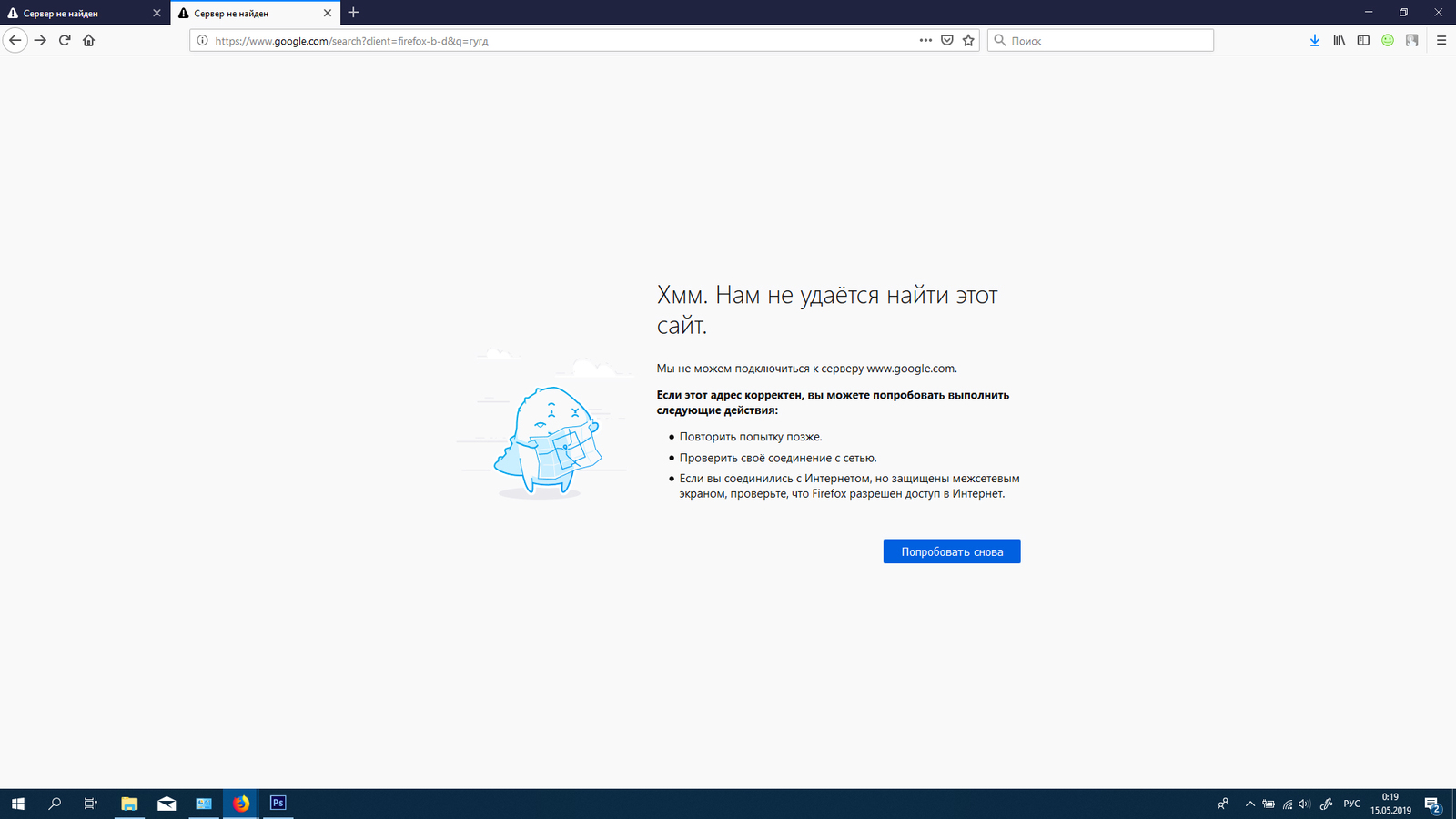
Task: Open page actions three-dots menu in address bar
Action: click(x=925, y=40)
